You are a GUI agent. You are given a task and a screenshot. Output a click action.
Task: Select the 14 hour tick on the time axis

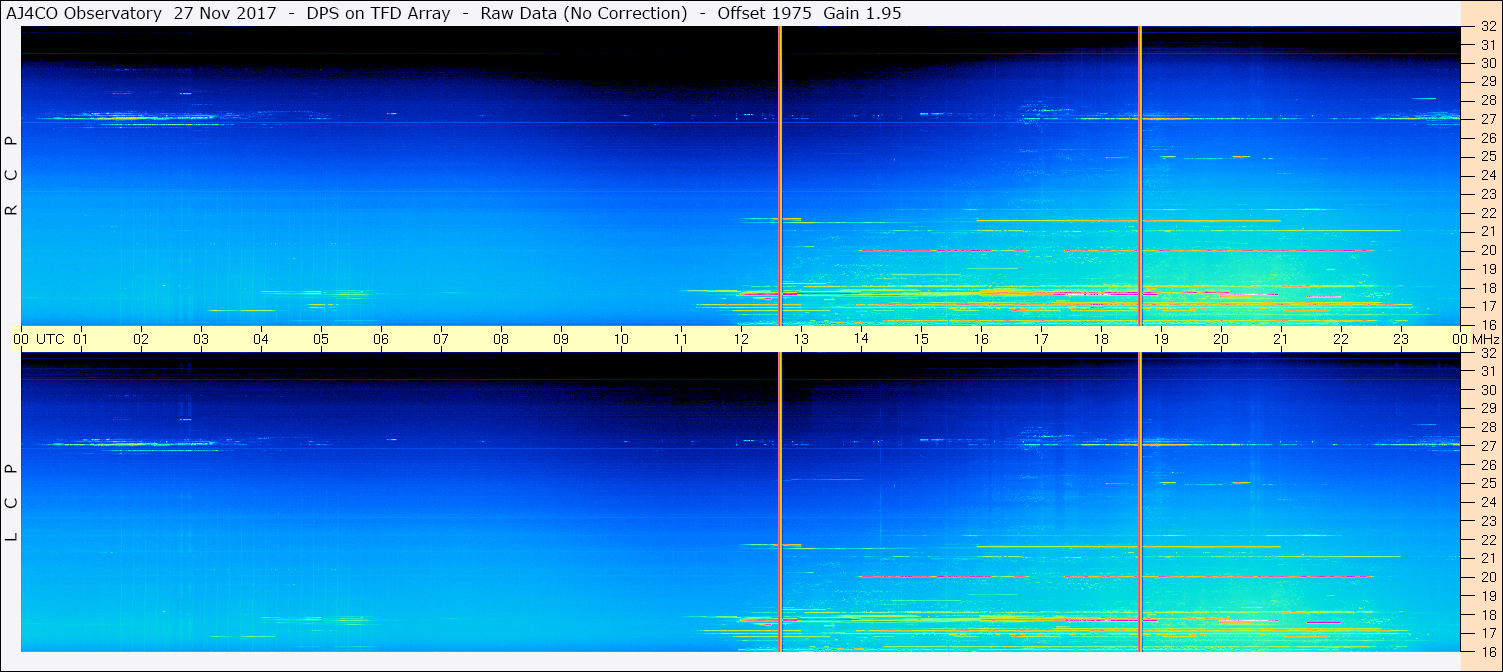(x=861, y=339)
